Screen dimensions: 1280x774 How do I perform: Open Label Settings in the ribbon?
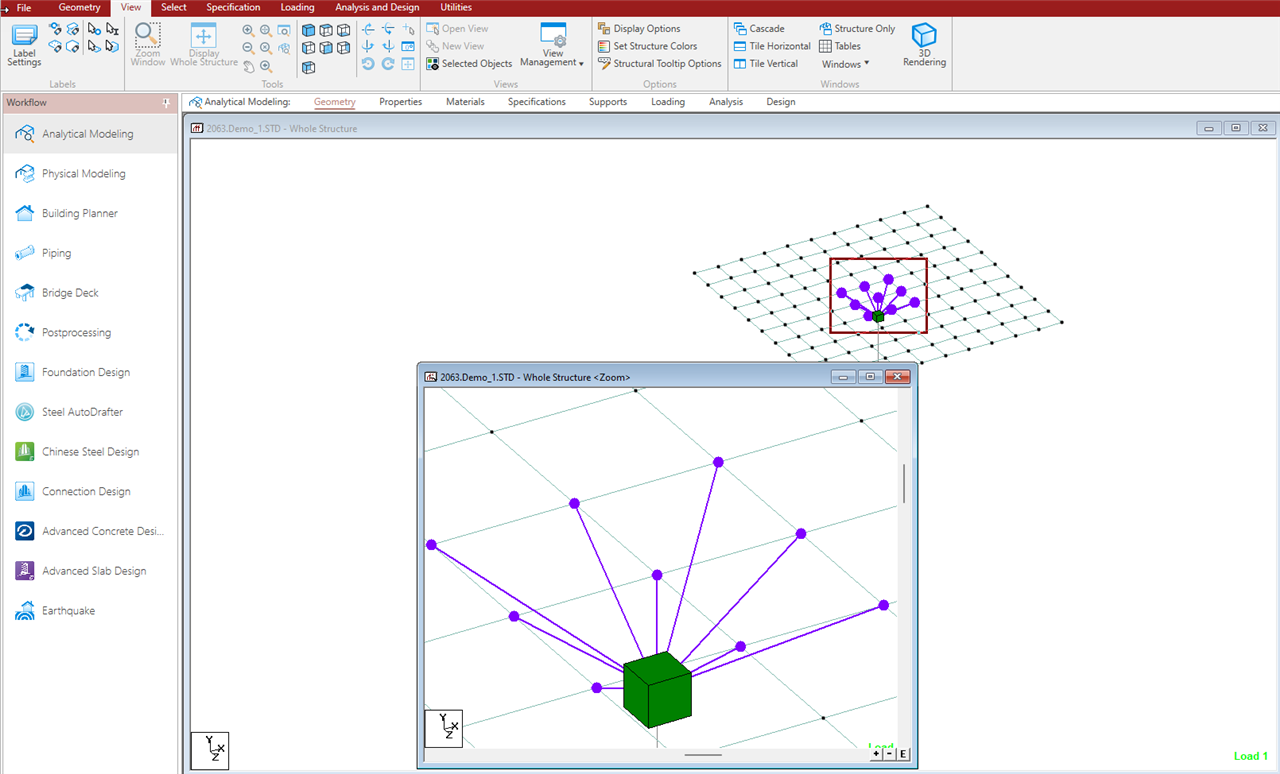(x=24, y=46)
